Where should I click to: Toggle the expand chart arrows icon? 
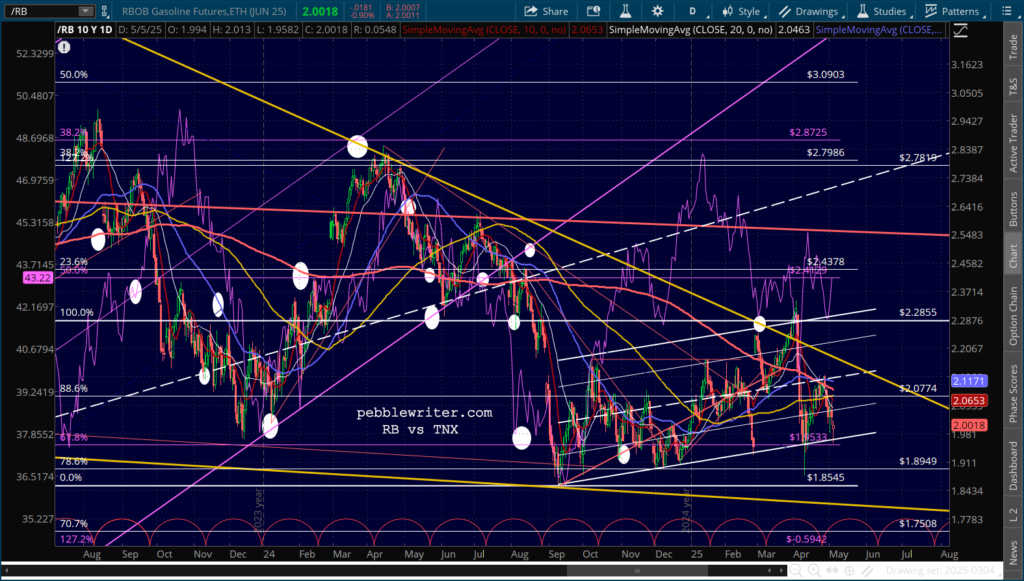(832, 571)
